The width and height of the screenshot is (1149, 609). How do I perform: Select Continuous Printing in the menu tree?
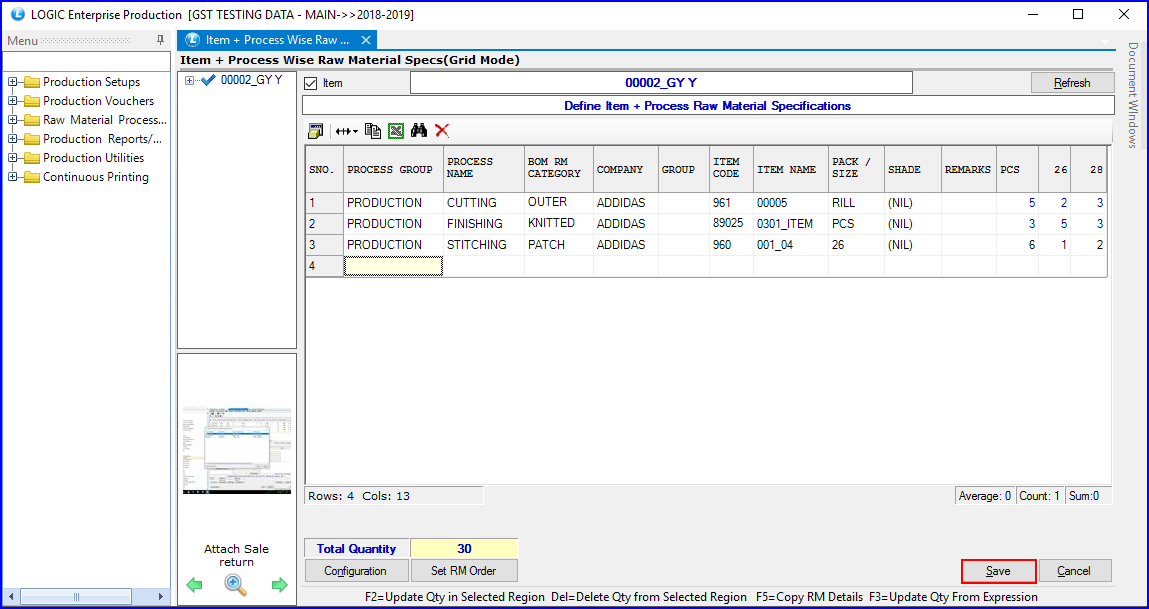[x=96, y=177]
